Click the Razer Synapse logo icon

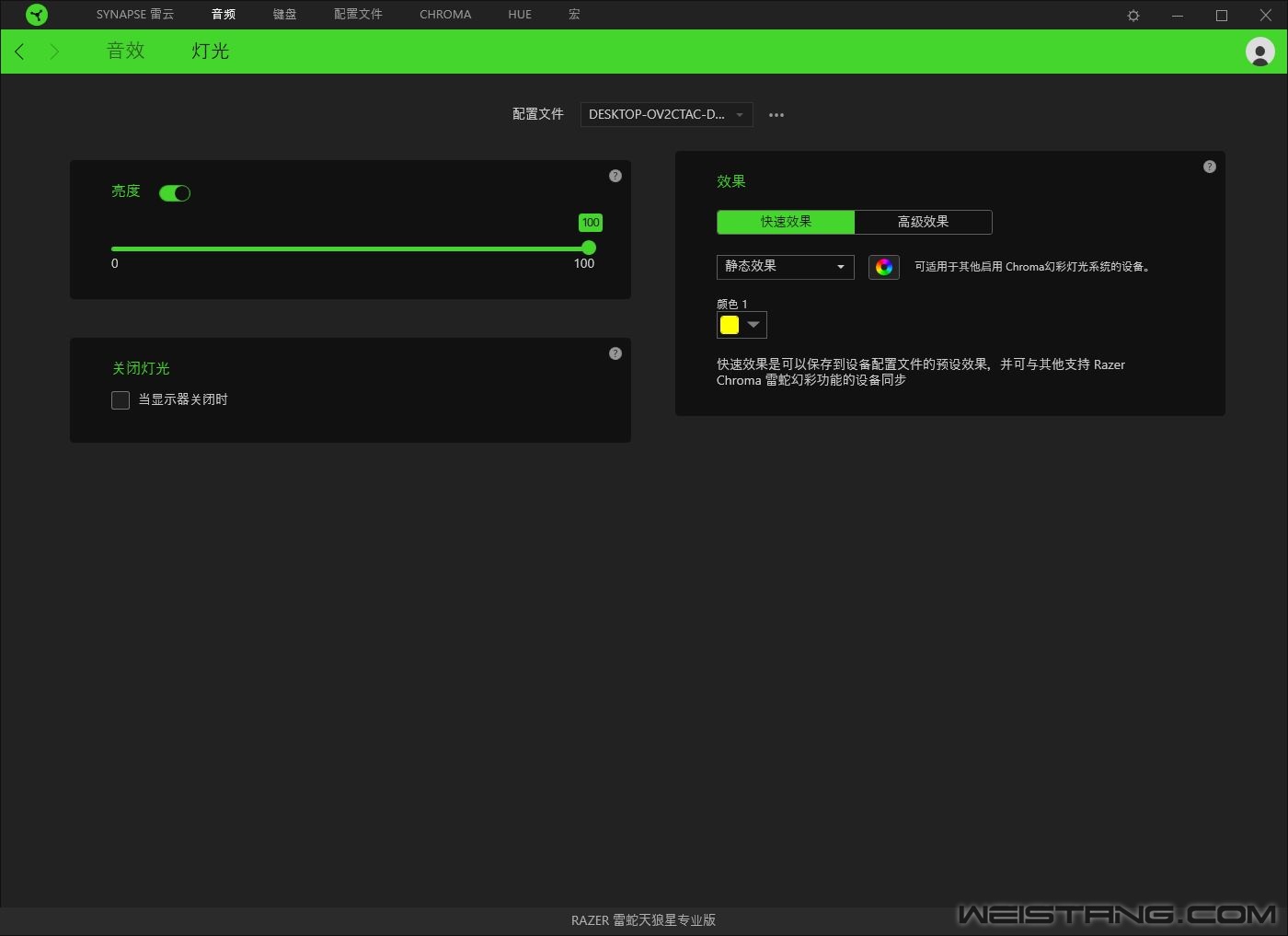tap(37, 15)
